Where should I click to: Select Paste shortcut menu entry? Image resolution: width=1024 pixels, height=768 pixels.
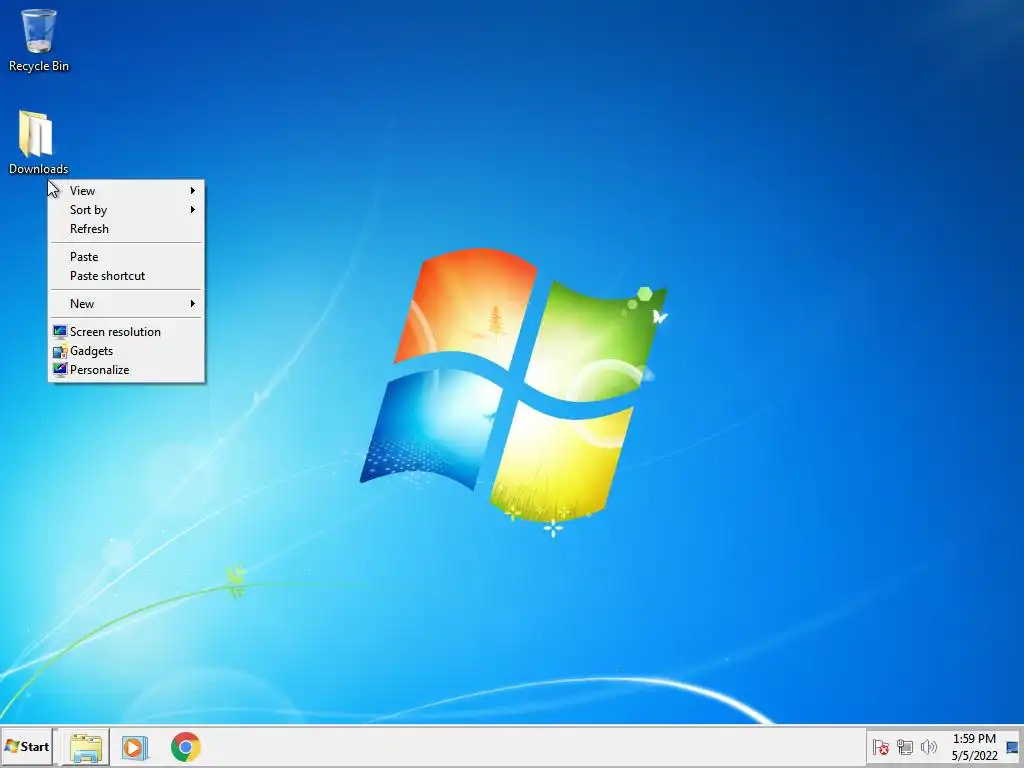tap(126, 276)
